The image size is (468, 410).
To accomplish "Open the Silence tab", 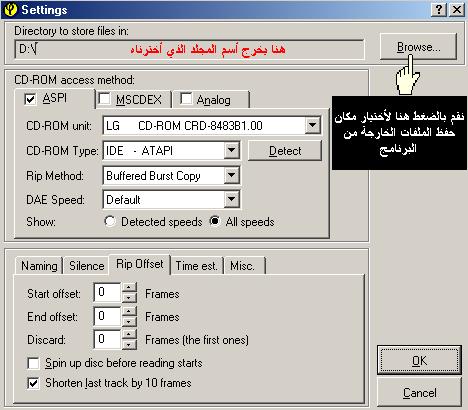I will point(87,266).
